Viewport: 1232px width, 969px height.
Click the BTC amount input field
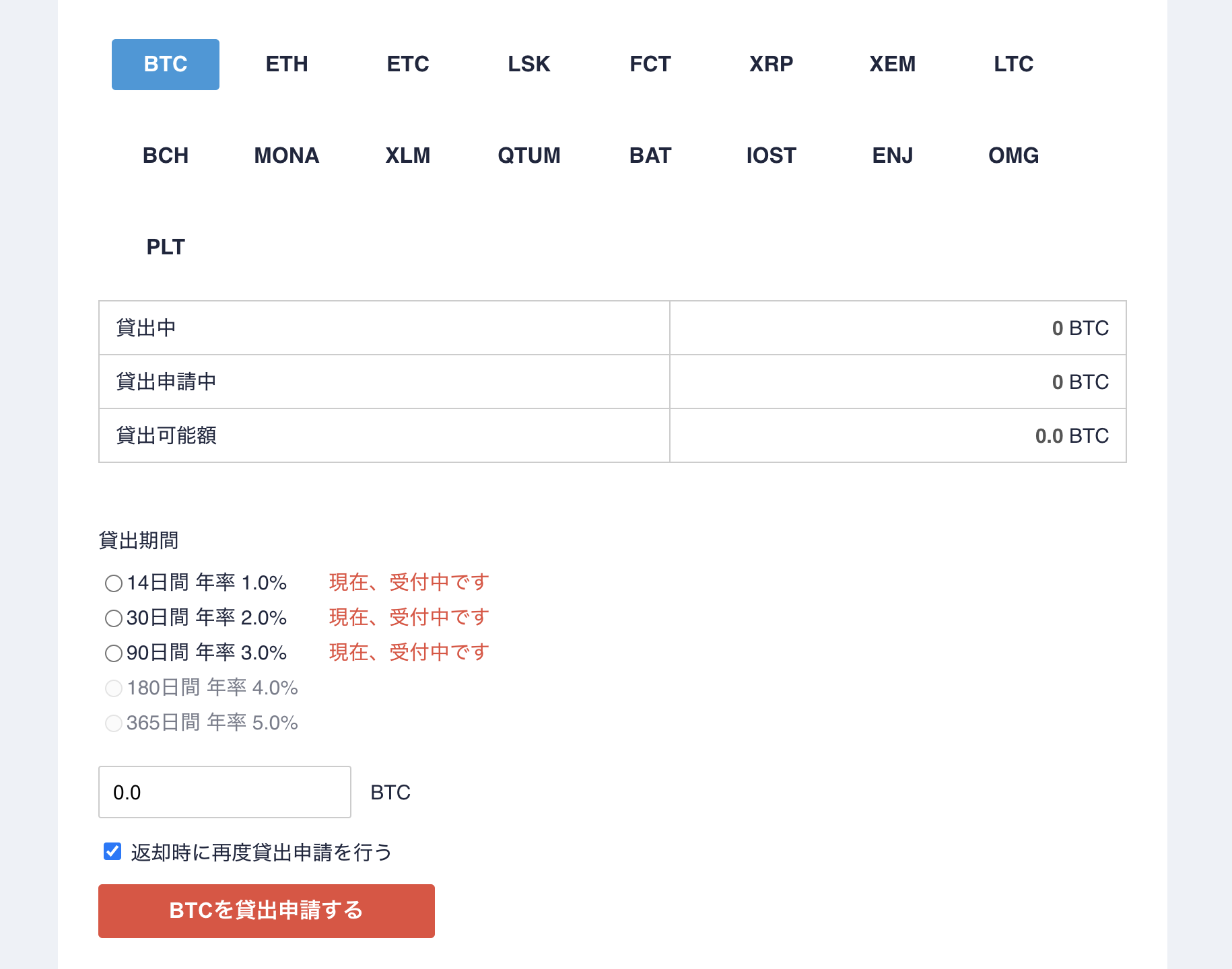coord(224,792)
